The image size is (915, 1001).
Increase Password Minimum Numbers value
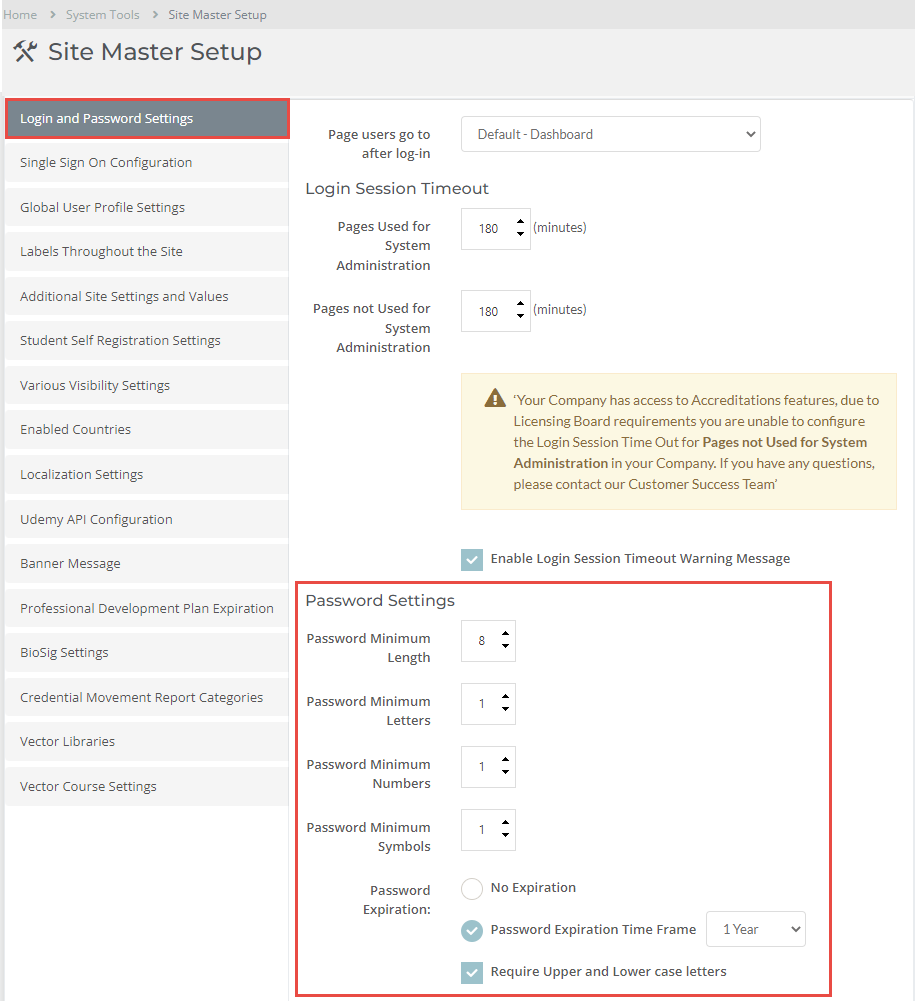click(x=505, y=759)
